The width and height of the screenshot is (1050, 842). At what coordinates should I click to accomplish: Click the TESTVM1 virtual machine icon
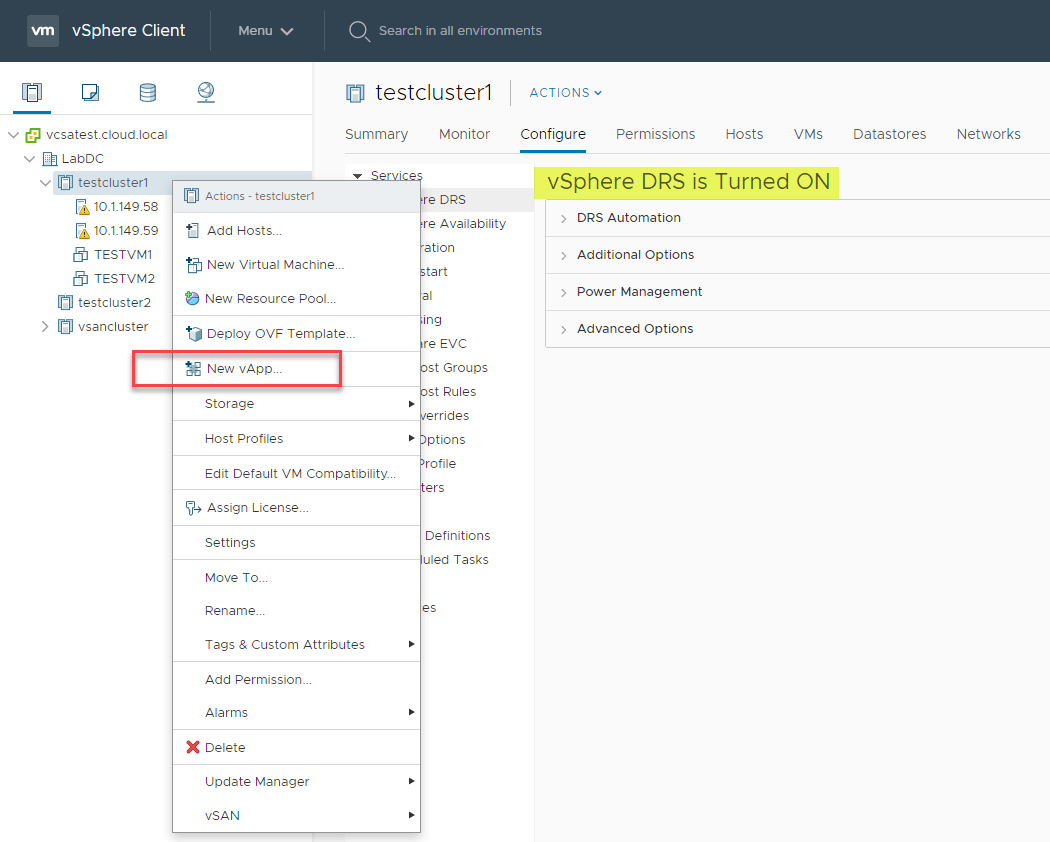pos(80,255)
